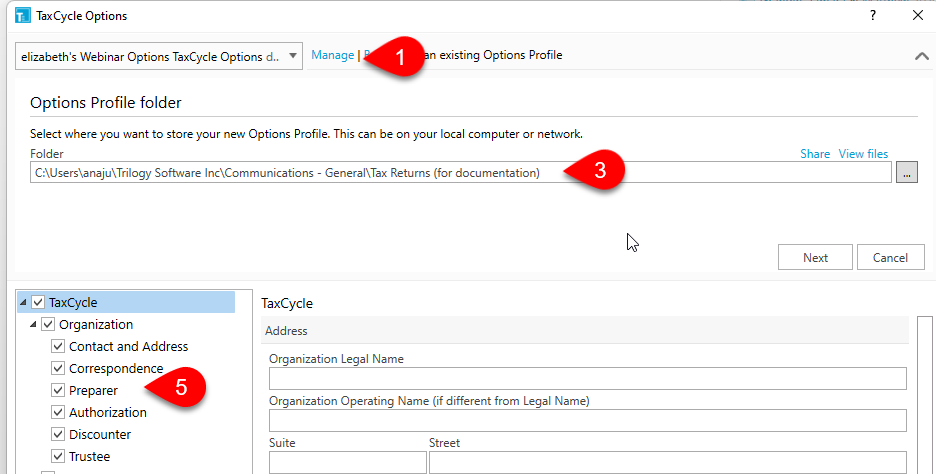Toggle the Organization checkbox

(x=48, y=324)
